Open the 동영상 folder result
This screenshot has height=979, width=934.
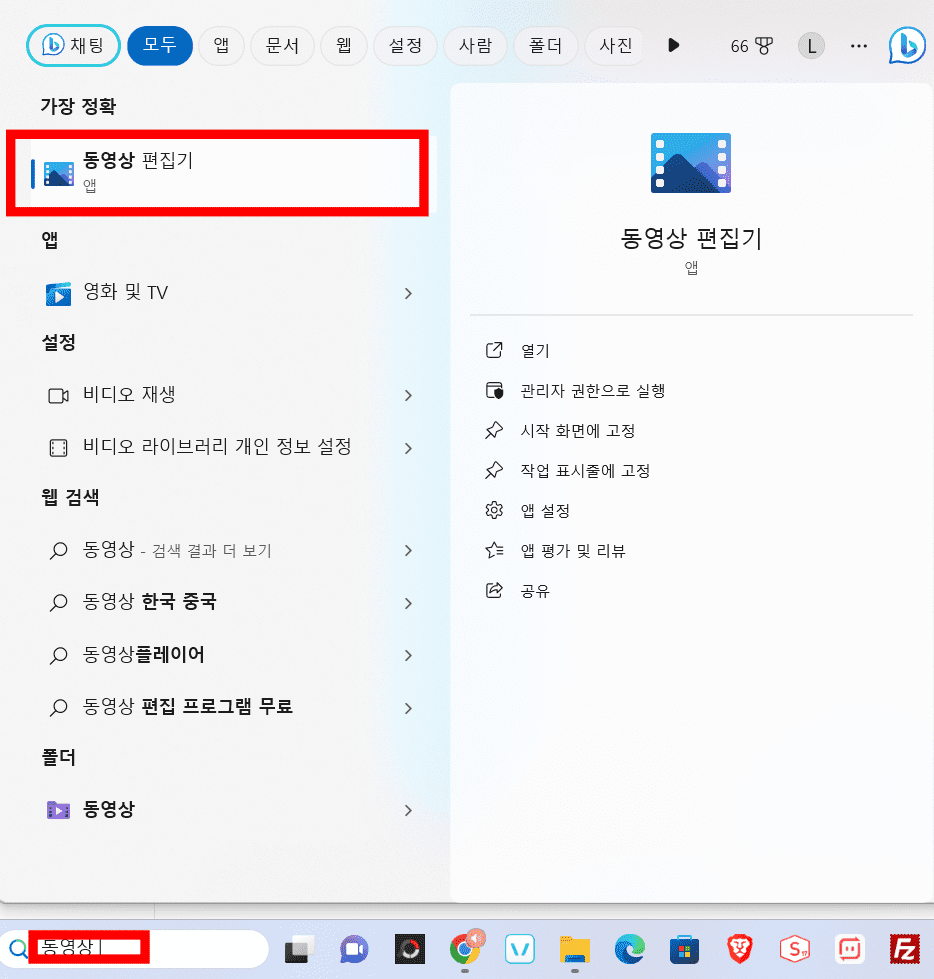coord(217,810)
